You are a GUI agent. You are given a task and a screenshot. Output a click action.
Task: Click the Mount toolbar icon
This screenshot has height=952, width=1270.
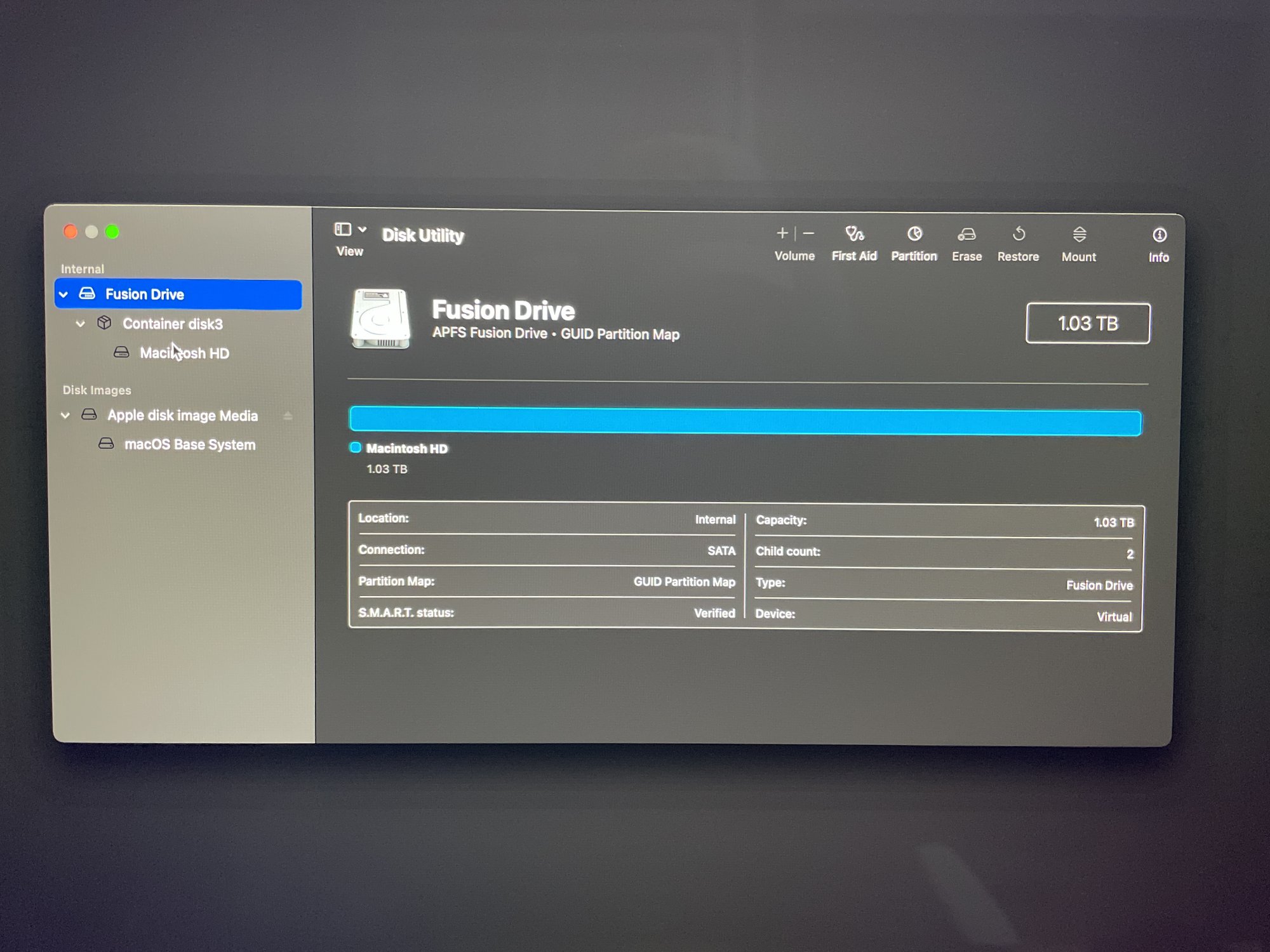pos(1079,235)
